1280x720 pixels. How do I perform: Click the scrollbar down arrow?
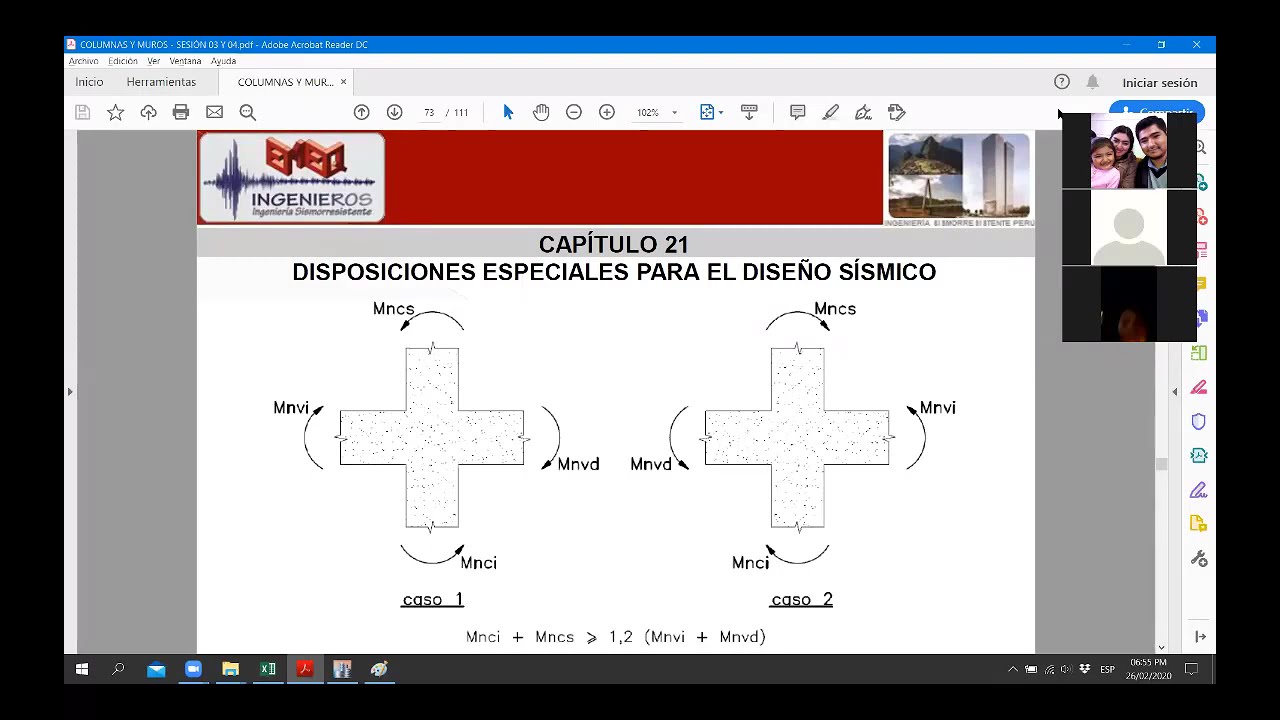pyautogui.click(x=1161, y=647)
